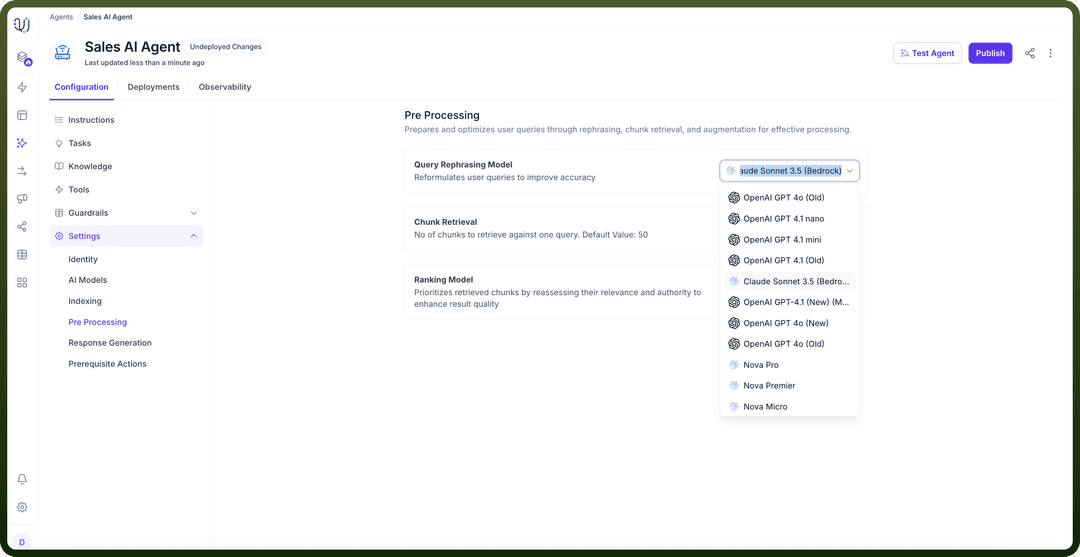
Task: Pick the Claude Sonnet 3.5 (Bedro… list entry
Action: tap(789, 282)
